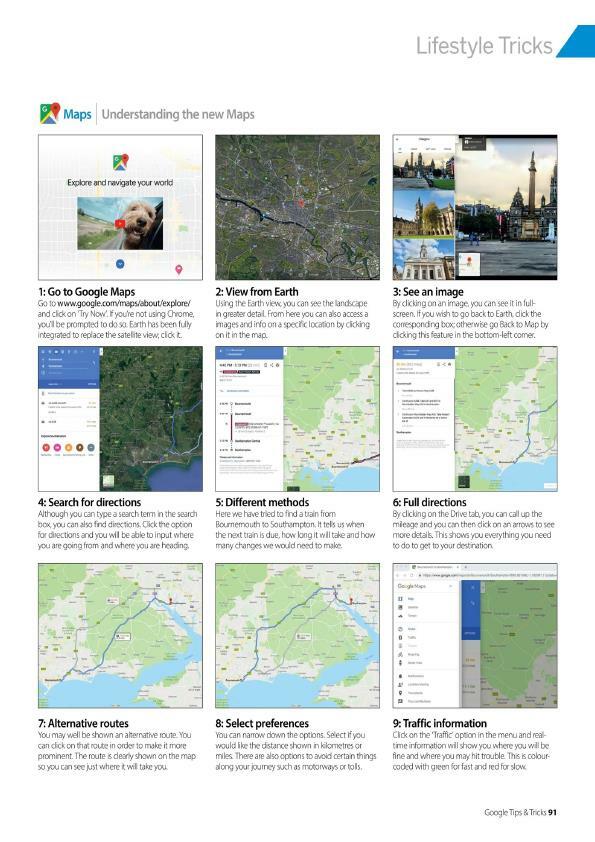Click the red destination marker on the alternative routes map
The height and width of the screenshot is (842, 595).
click(171, 600)
